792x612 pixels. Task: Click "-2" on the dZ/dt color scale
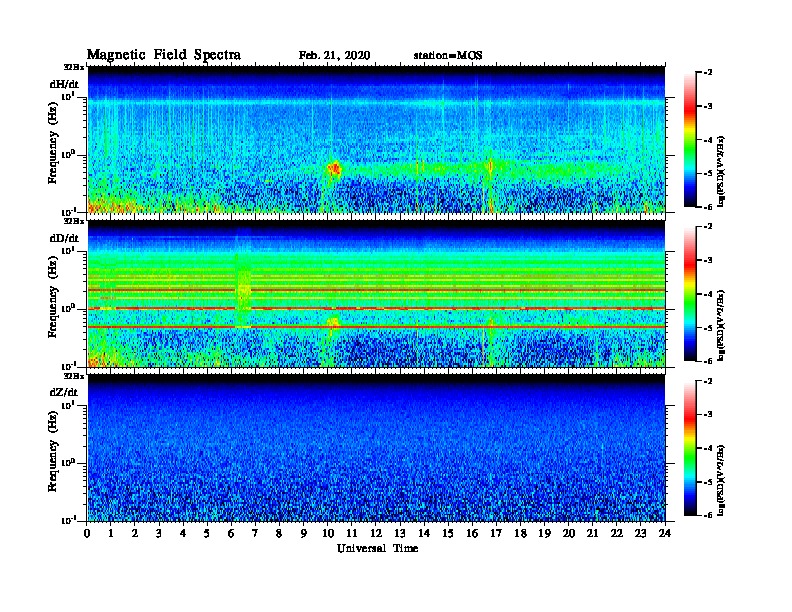point(708,381)
